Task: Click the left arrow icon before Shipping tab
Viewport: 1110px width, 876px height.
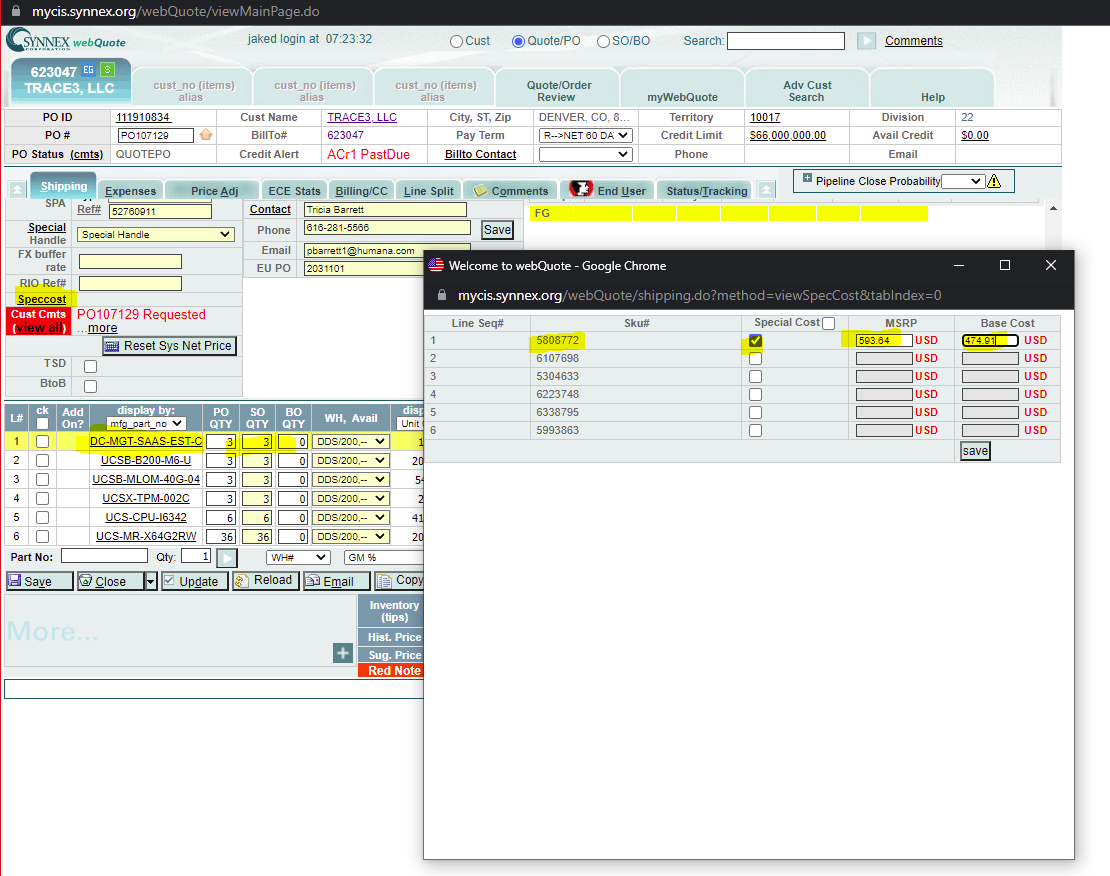Action: (x=18, y=189)
